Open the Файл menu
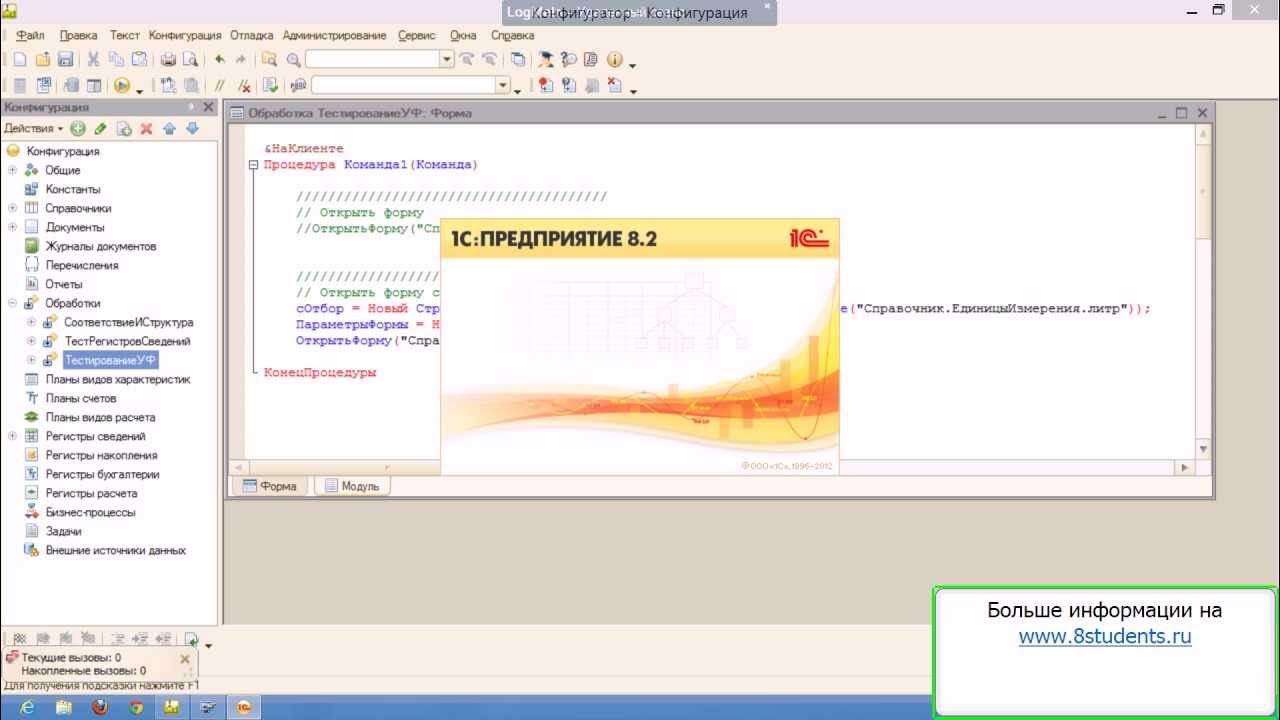This screenshot has height=720, width=1280. (x=30, y=35)
